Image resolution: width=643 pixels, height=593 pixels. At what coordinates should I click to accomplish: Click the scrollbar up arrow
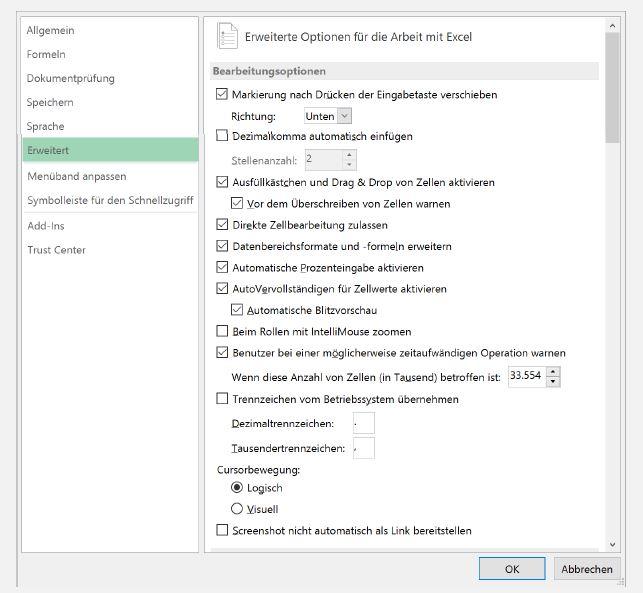click(x=612, y=26)
